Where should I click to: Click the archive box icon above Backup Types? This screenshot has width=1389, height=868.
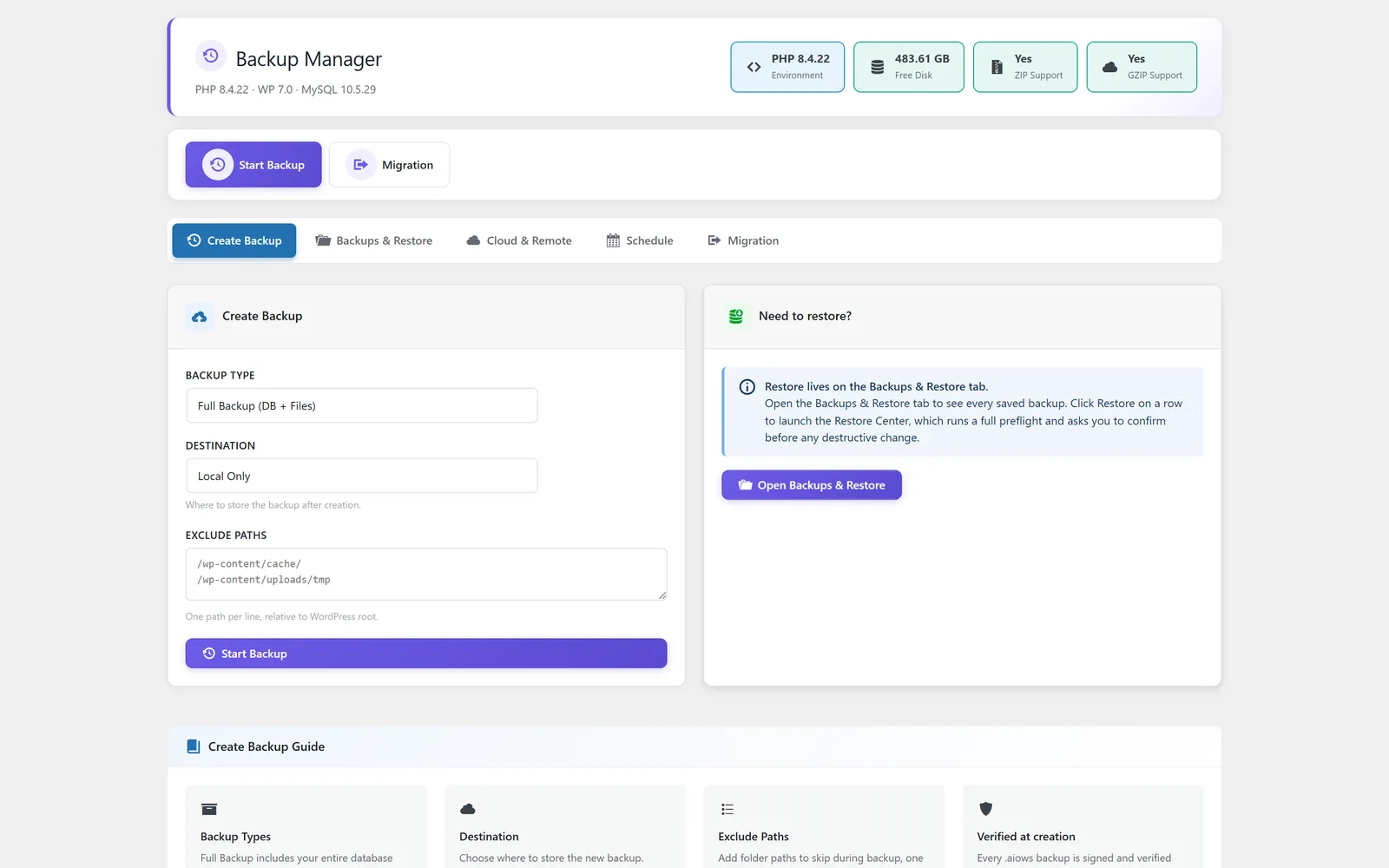[x=209, y=809]
